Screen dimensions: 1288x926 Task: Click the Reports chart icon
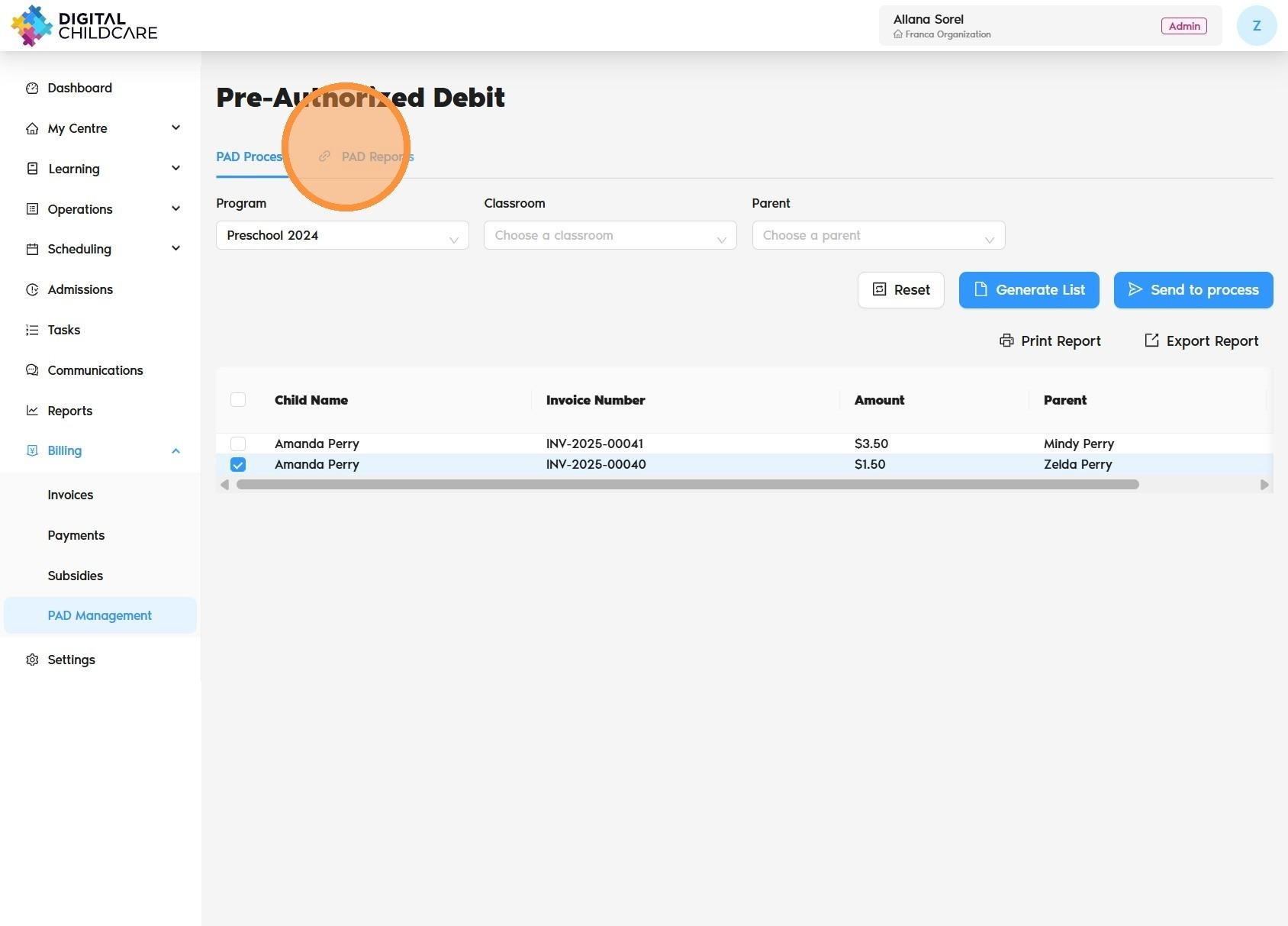32,411
